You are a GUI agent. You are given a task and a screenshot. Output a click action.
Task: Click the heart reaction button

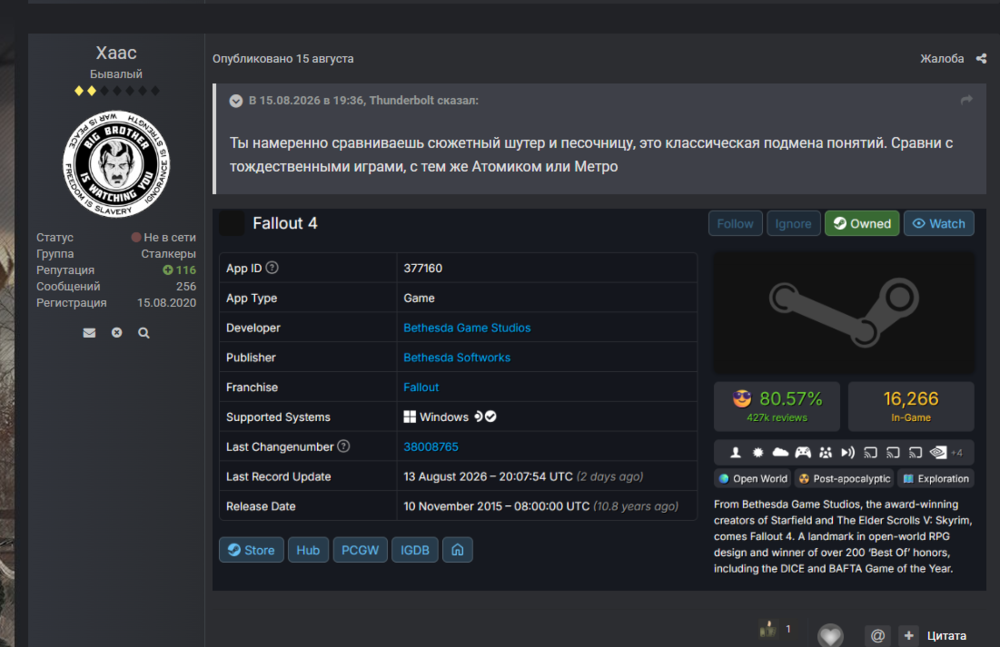(x=830, y=636)
